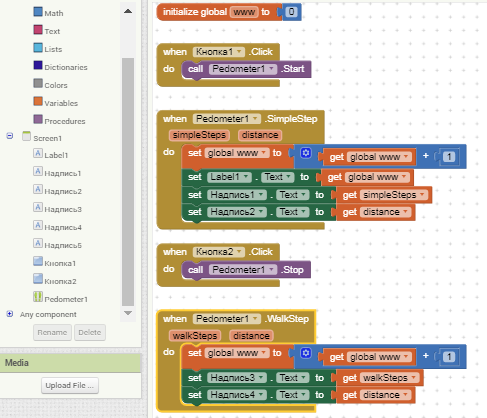Select the simpleSteps event parameter
The image size is (487, 418).
pos(199,135)
